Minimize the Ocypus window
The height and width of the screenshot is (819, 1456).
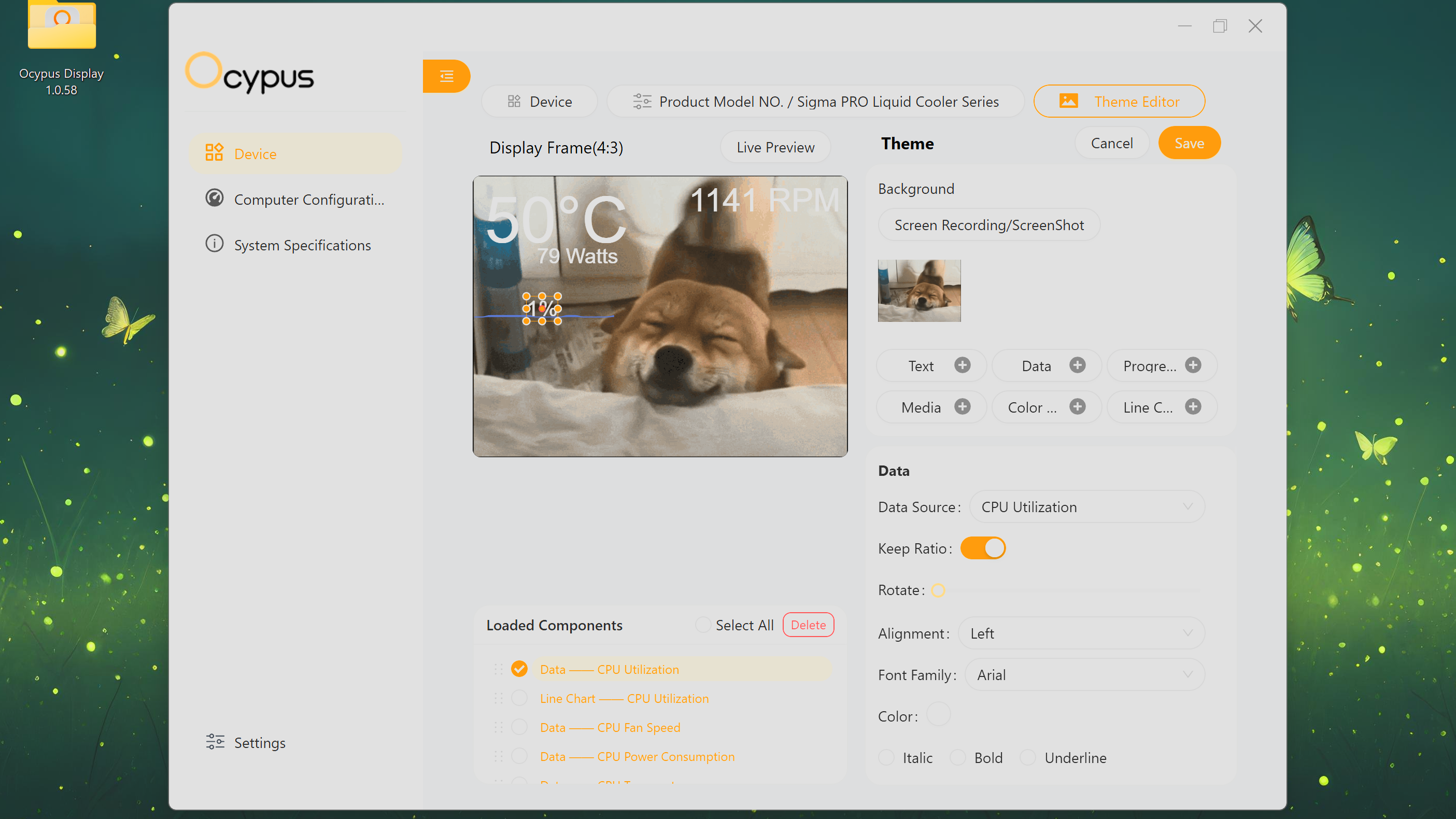coord(1185,26)
